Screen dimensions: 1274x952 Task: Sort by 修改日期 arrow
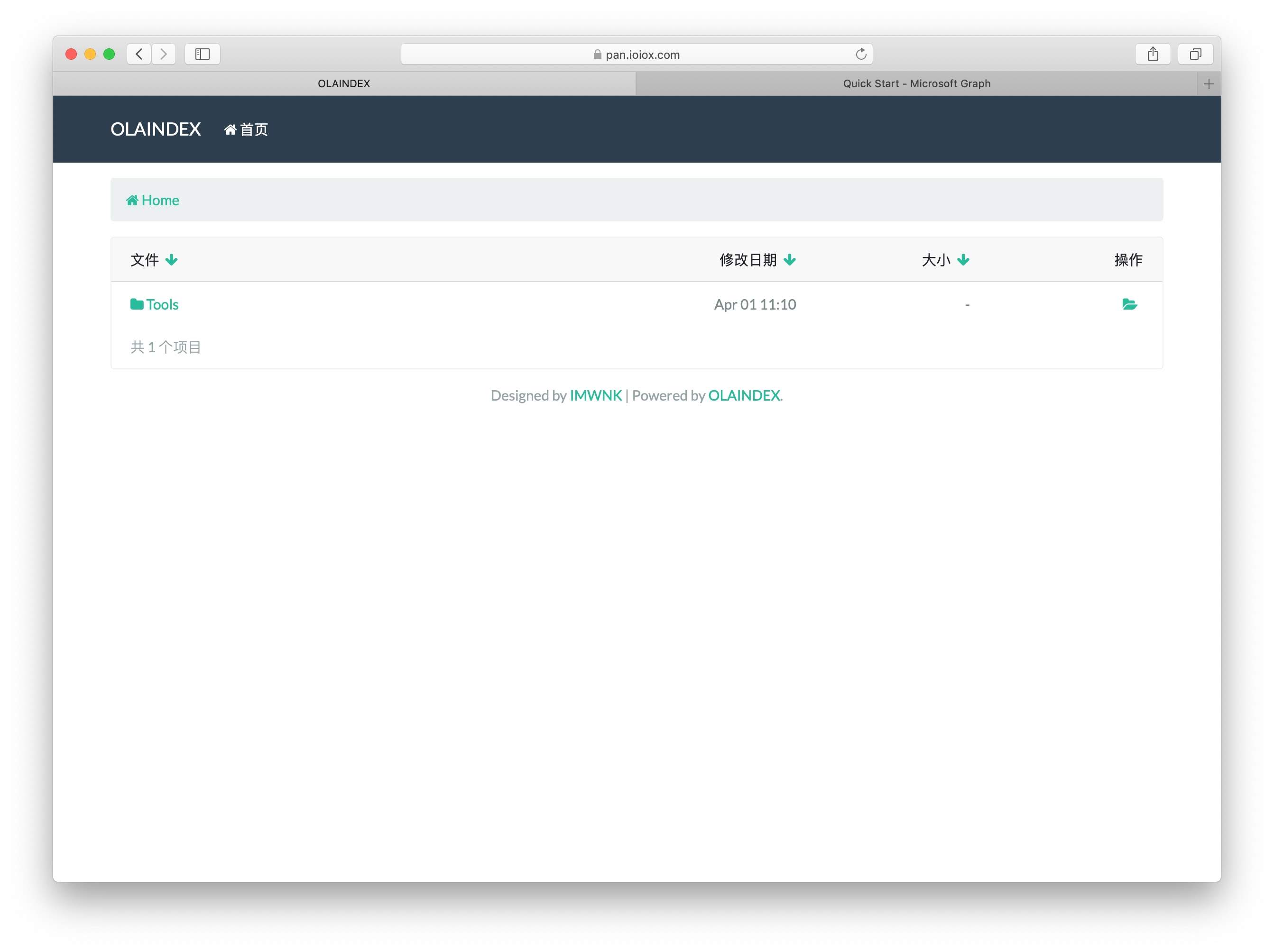(790, 260)
